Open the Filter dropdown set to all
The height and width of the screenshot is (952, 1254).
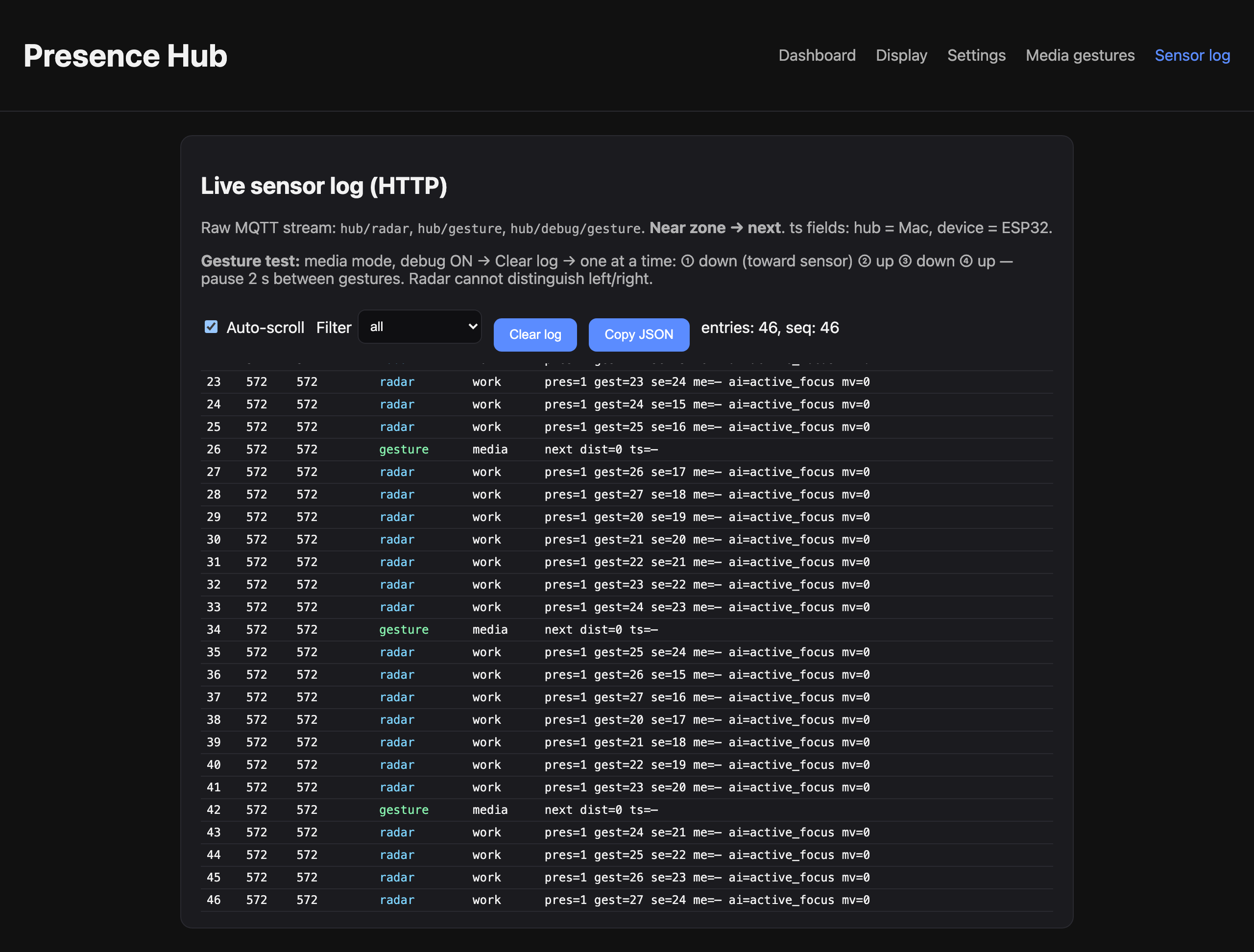point(420,327)
